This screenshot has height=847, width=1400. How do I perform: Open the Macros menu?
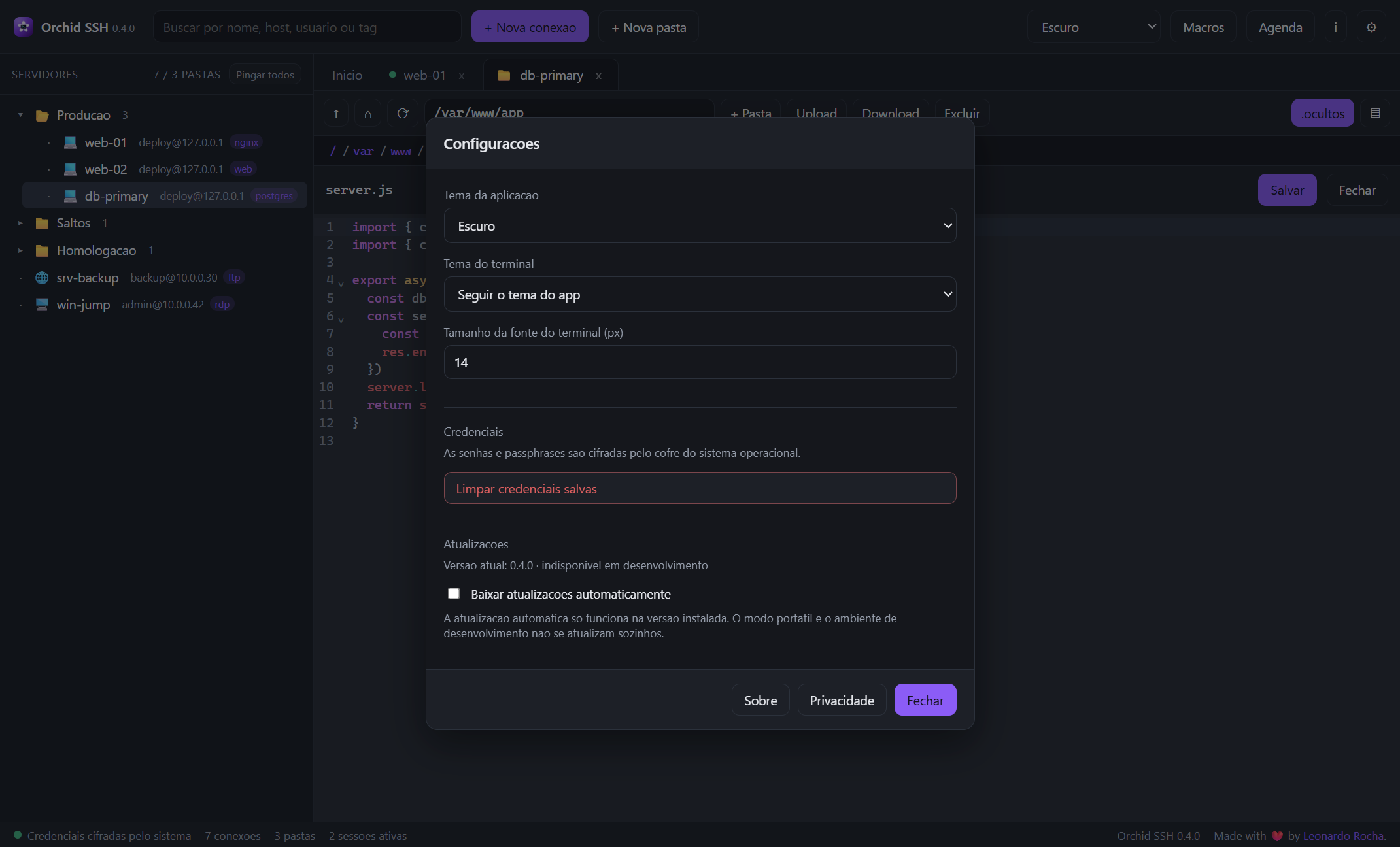pos(1203,27)
